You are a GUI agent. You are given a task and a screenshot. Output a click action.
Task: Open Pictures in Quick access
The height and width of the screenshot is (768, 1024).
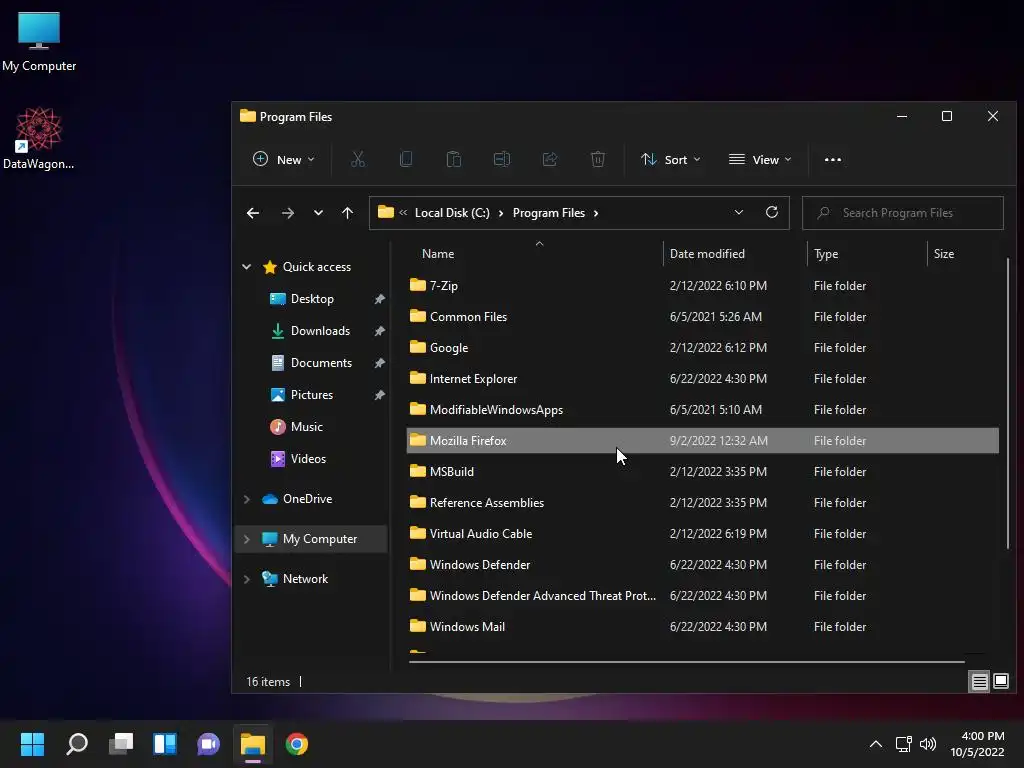coord(312,395)
